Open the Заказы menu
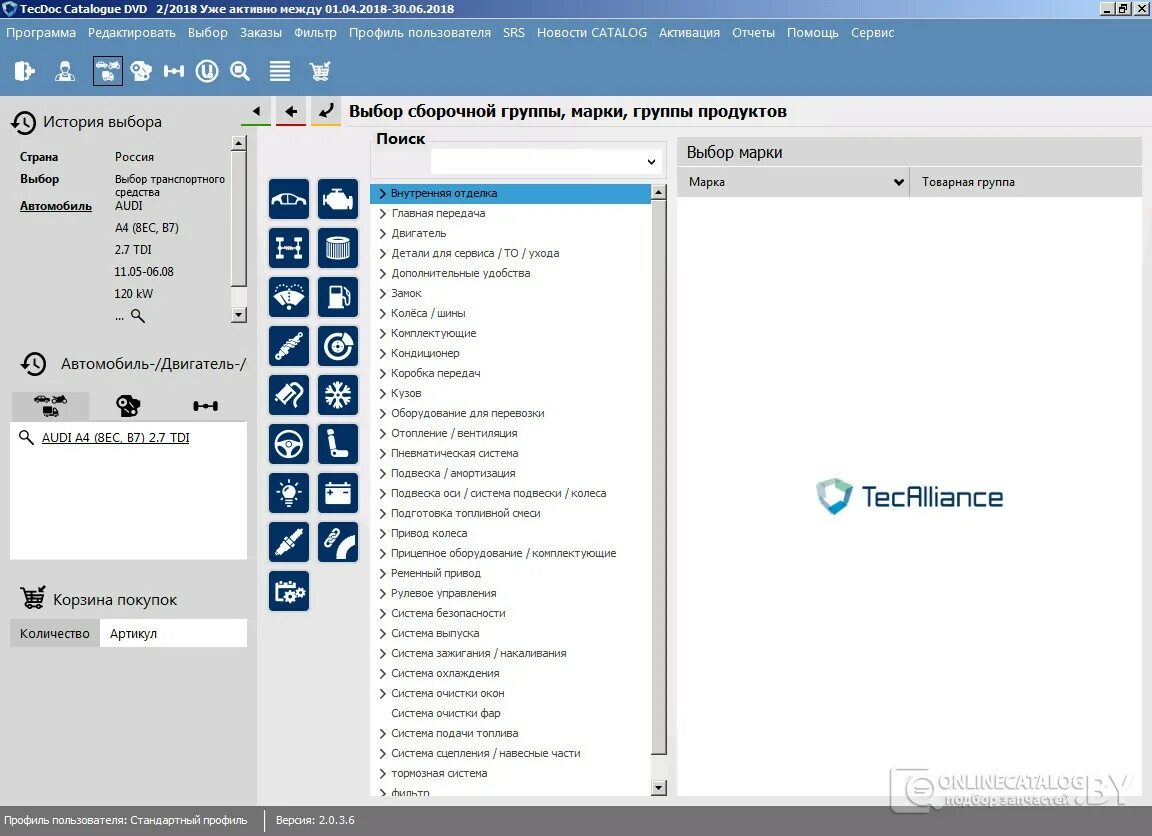 [261, 32]
